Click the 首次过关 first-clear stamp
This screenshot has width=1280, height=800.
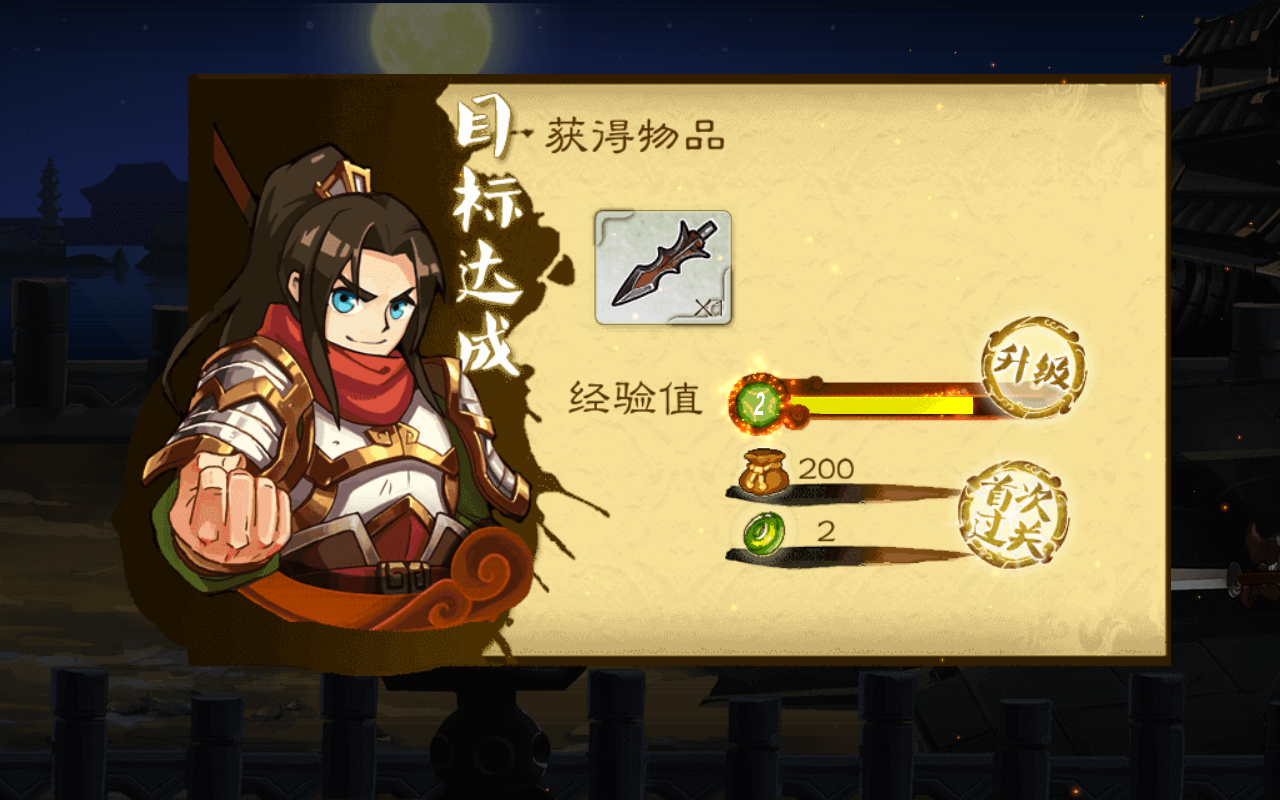tap(1013, 516)
